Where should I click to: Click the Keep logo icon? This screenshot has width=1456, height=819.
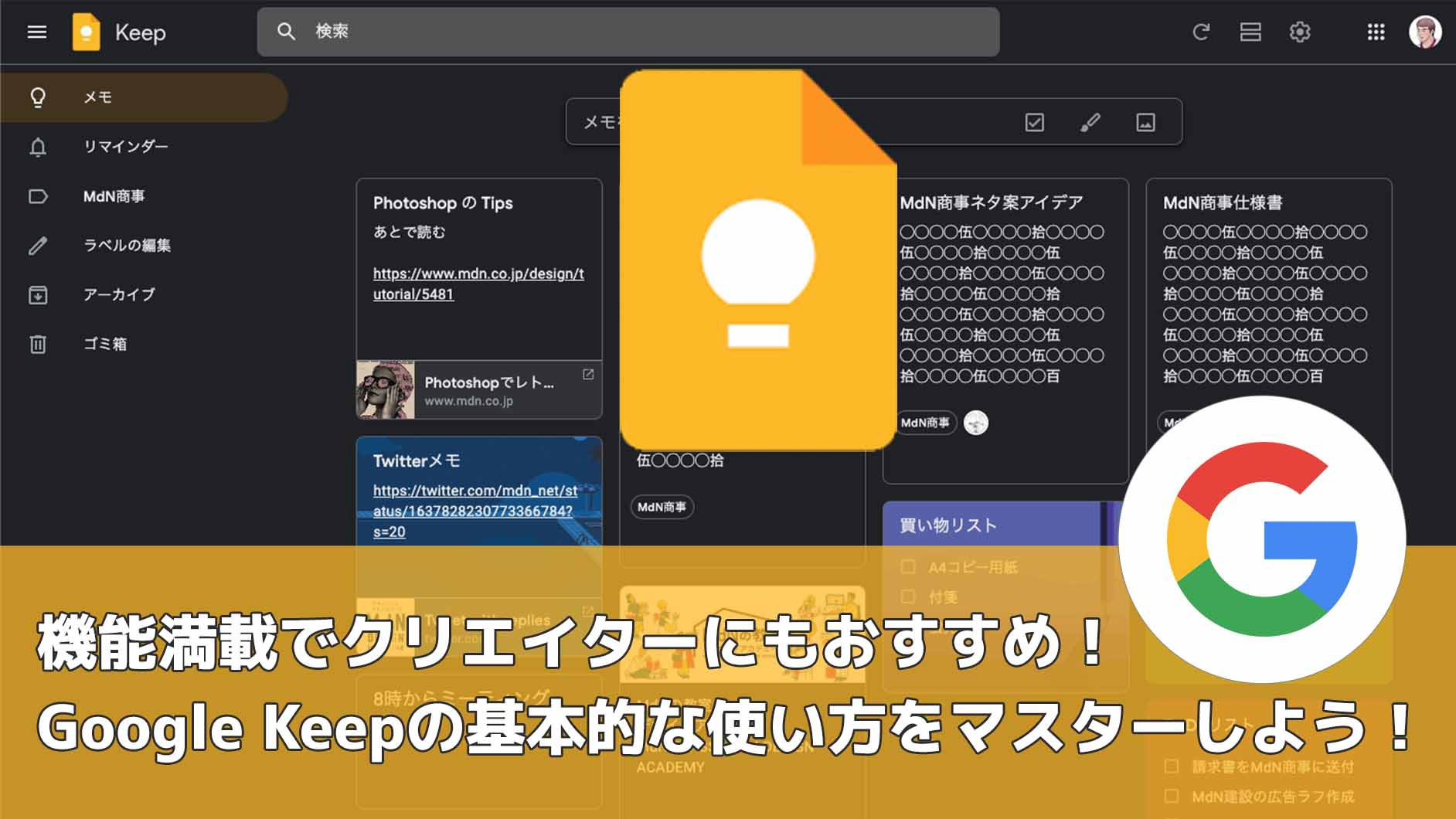pyautogui.click(x=87, y=32)
